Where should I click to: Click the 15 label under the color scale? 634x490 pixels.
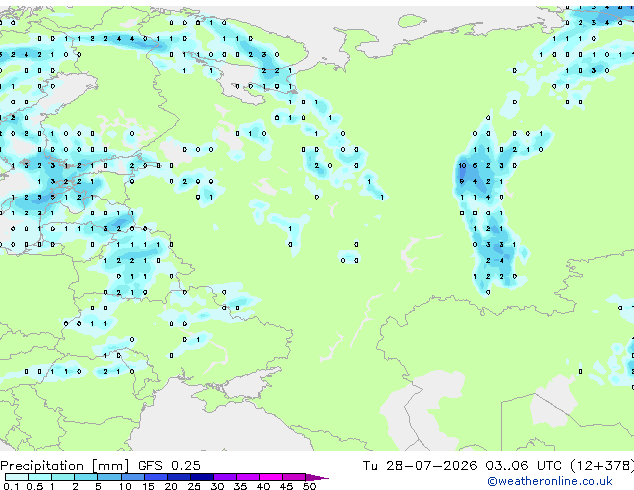tap(148, 486)
